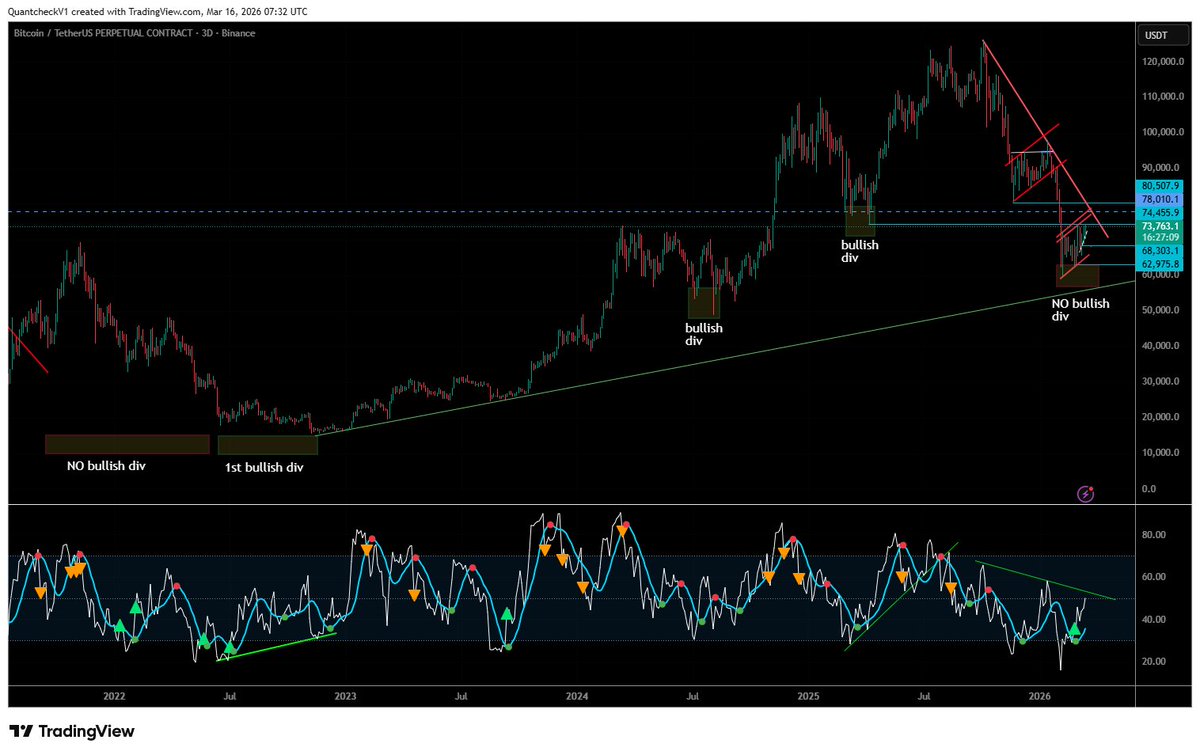
Task: Click the 2026 label on time axis
Action: click(1039, 694)
